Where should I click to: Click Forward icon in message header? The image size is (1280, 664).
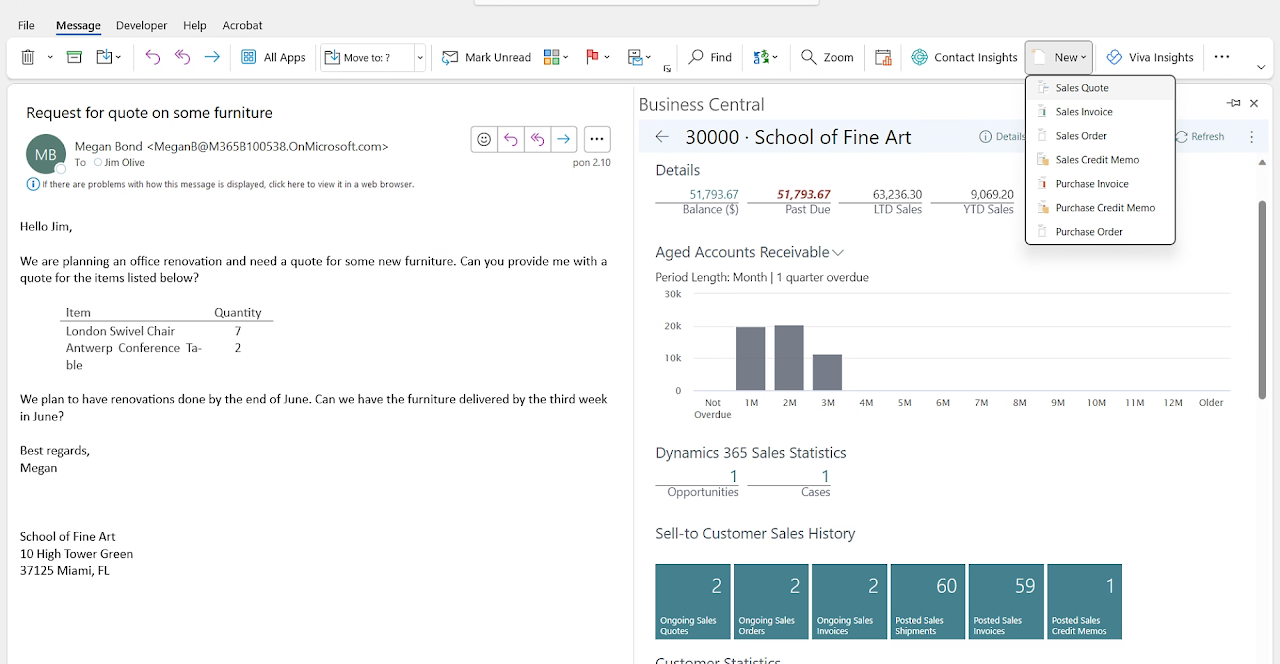(x=564, y=139)
